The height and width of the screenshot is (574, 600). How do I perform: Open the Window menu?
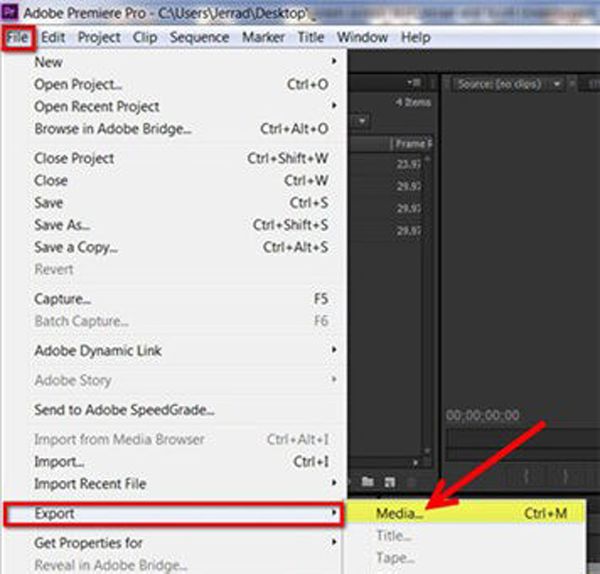tap(362, 38)
